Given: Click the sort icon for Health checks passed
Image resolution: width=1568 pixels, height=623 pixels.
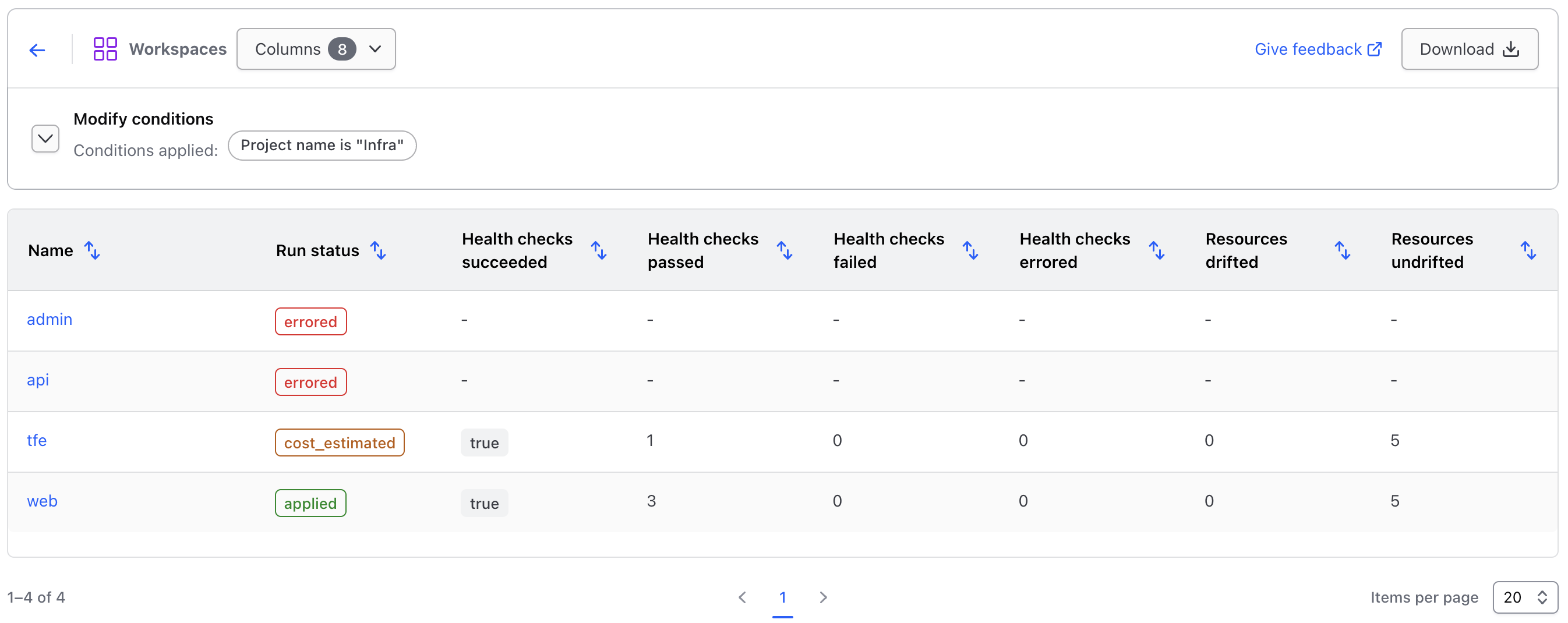Looking at the screenshot, I should (784, 250).
